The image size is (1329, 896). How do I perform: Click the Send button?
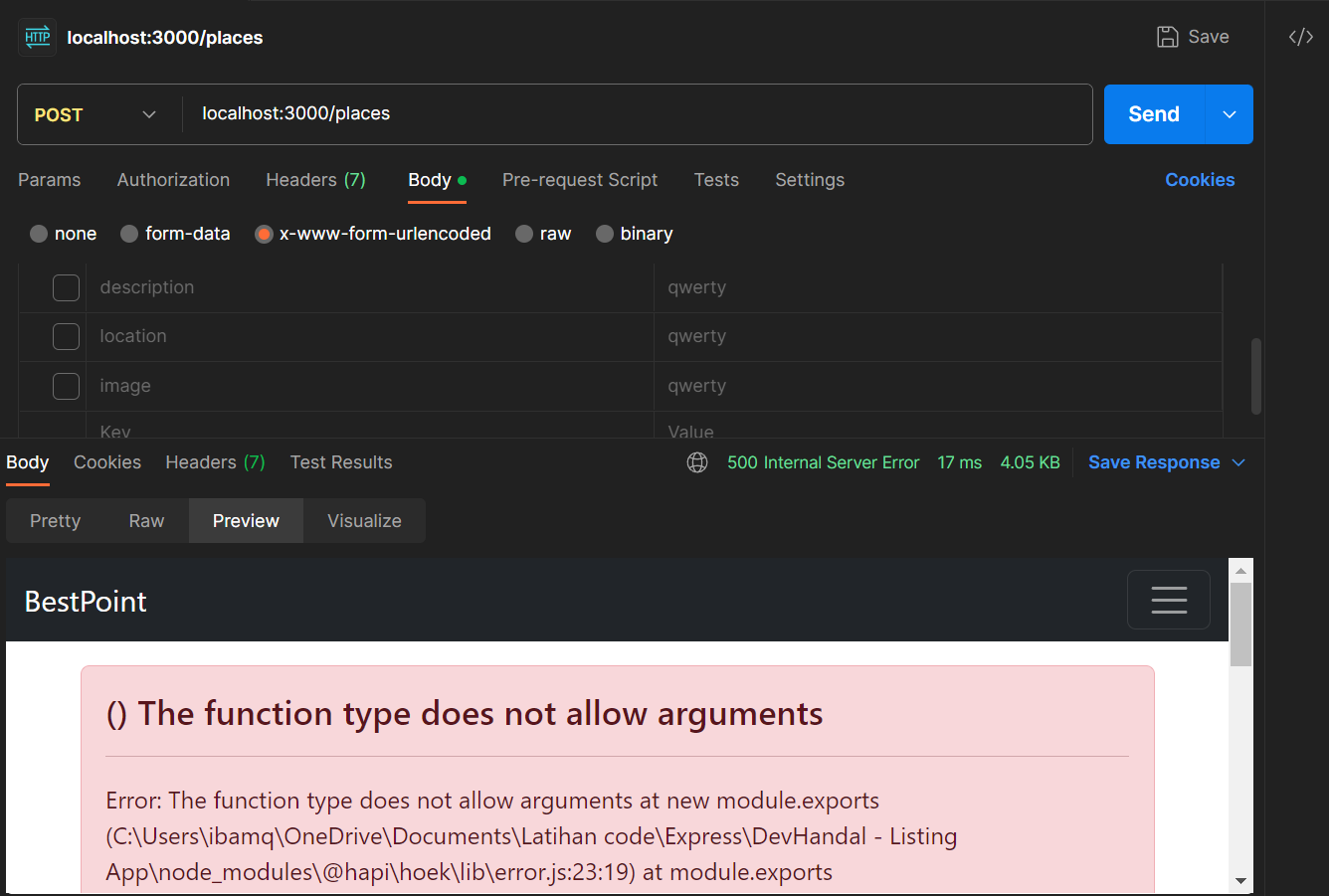click(1154, 114)
